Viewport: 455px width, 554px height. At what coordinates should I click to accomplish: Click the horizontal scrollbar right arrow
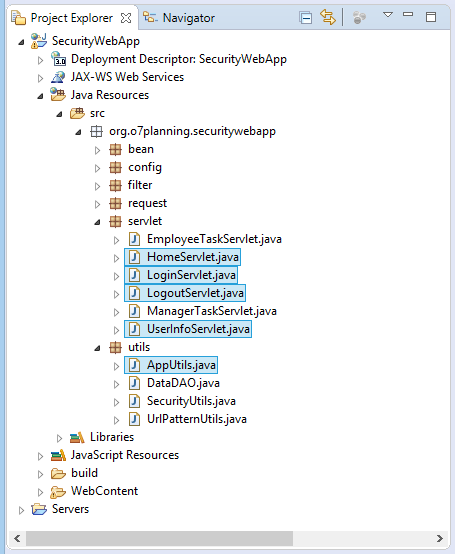(439, 538)
